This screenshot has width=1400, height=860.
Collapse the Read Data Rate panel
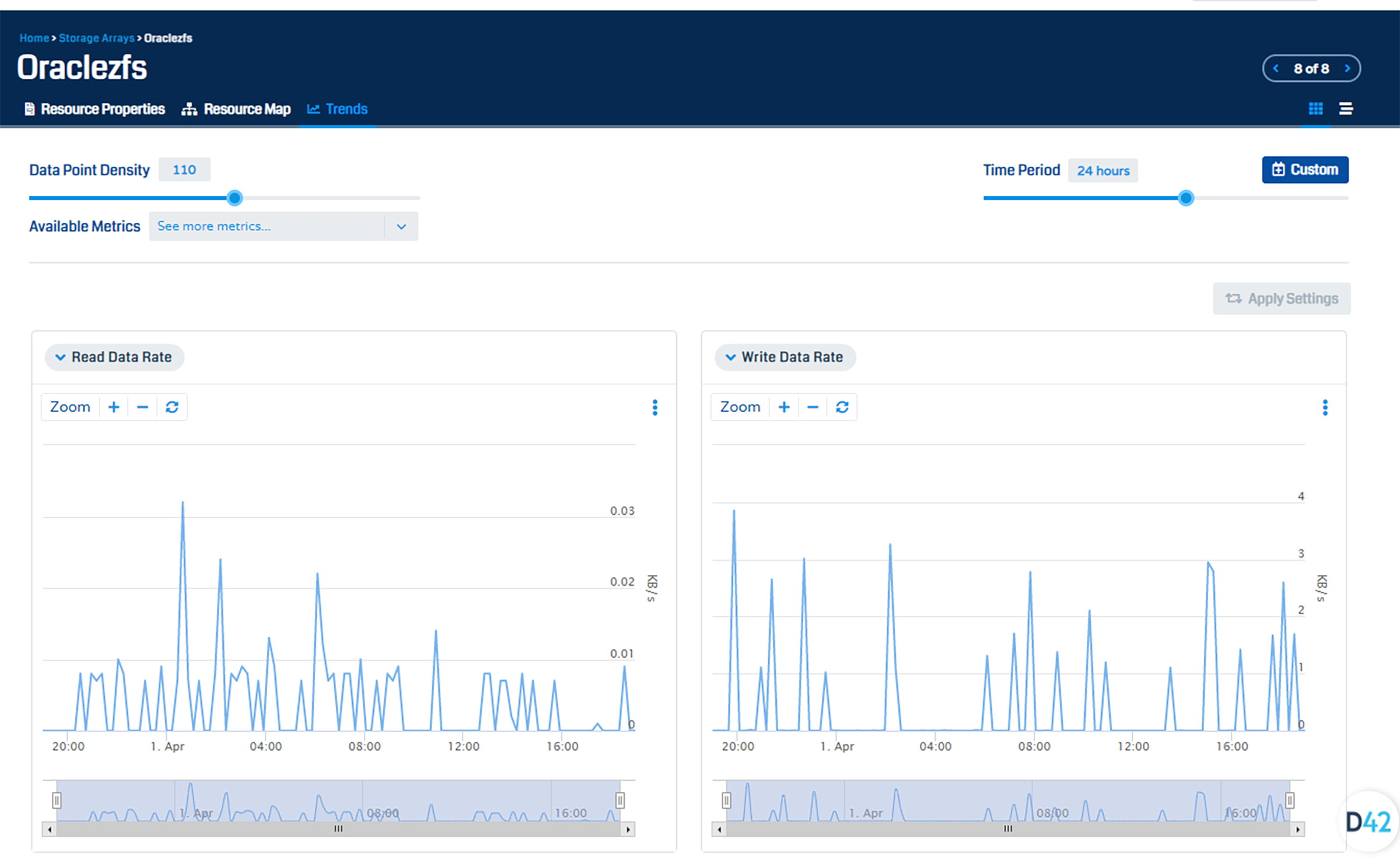click(114, 357)
